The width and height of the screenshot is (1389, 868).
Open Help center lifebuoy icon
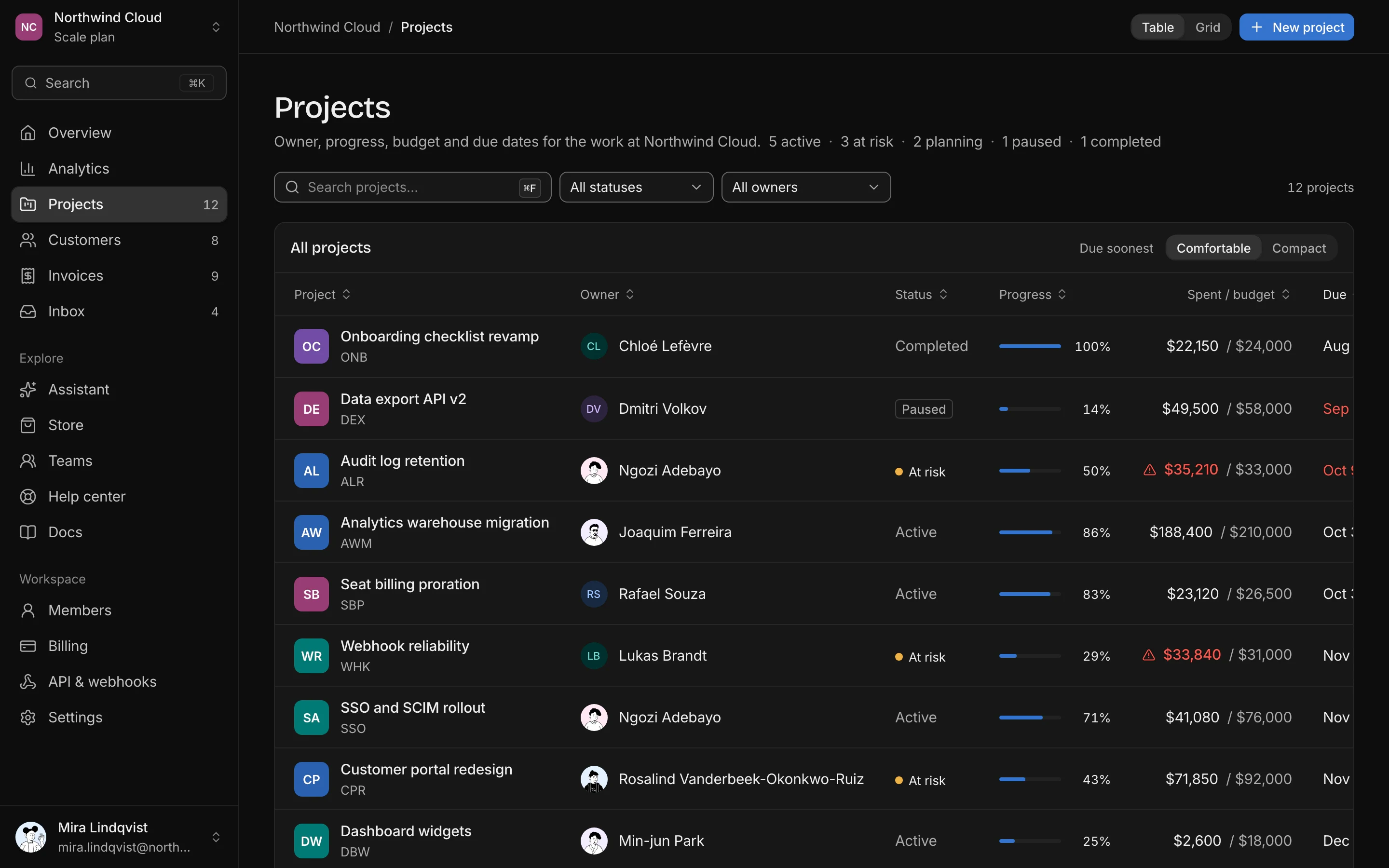pyautogui.click(x=27, y=497)
